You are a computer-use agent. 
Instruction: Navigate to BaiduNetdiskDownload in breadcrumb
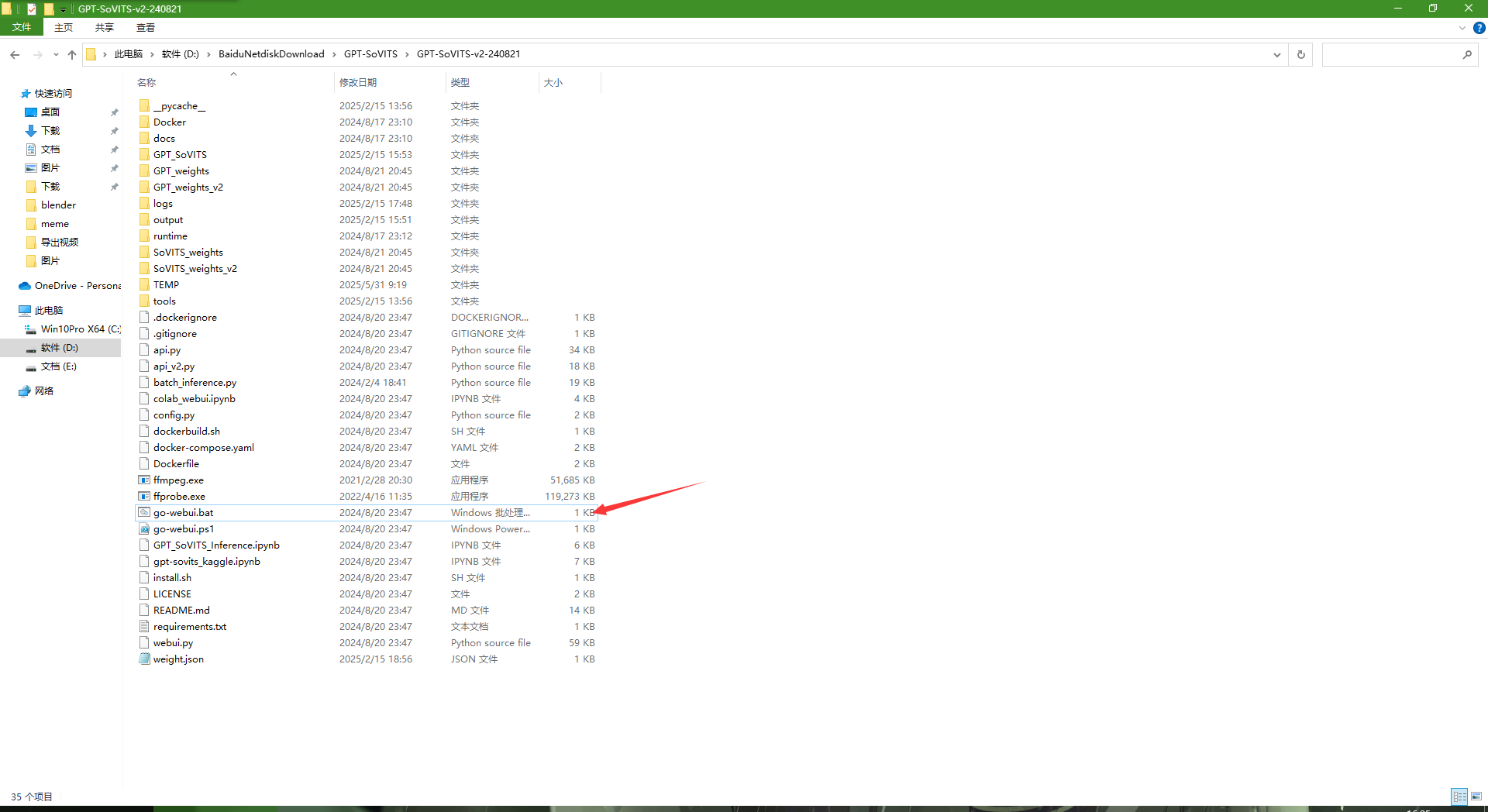click(x=271, y=54)
